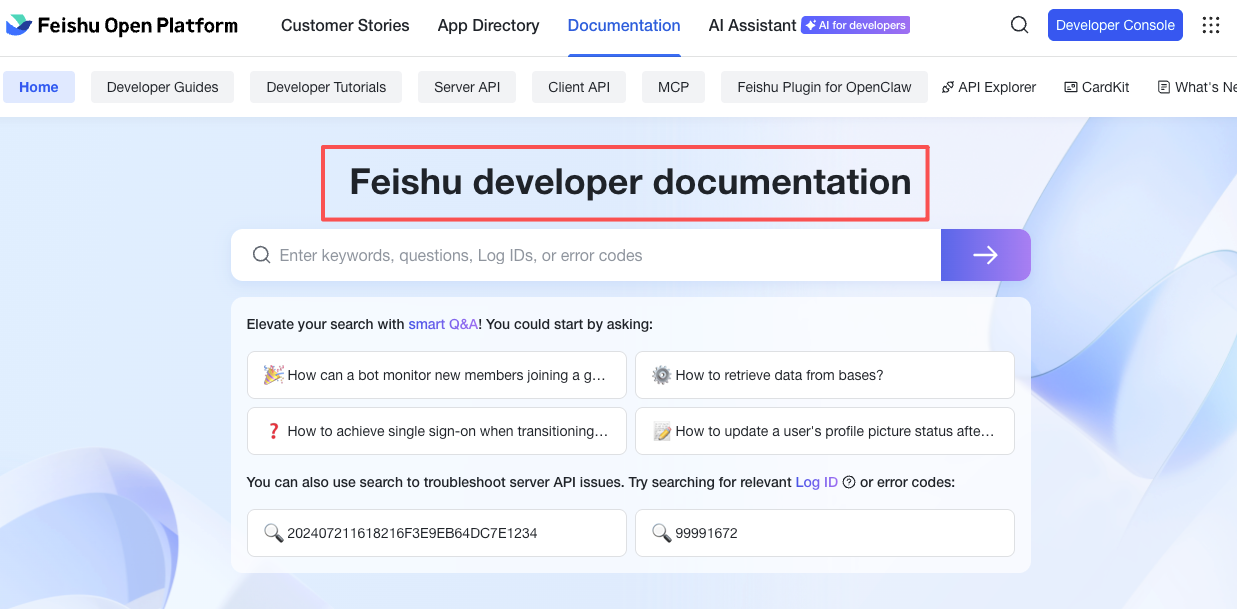The image size is (1237, 609).
Task: Search sample error code 99991672
Action: 825,533
